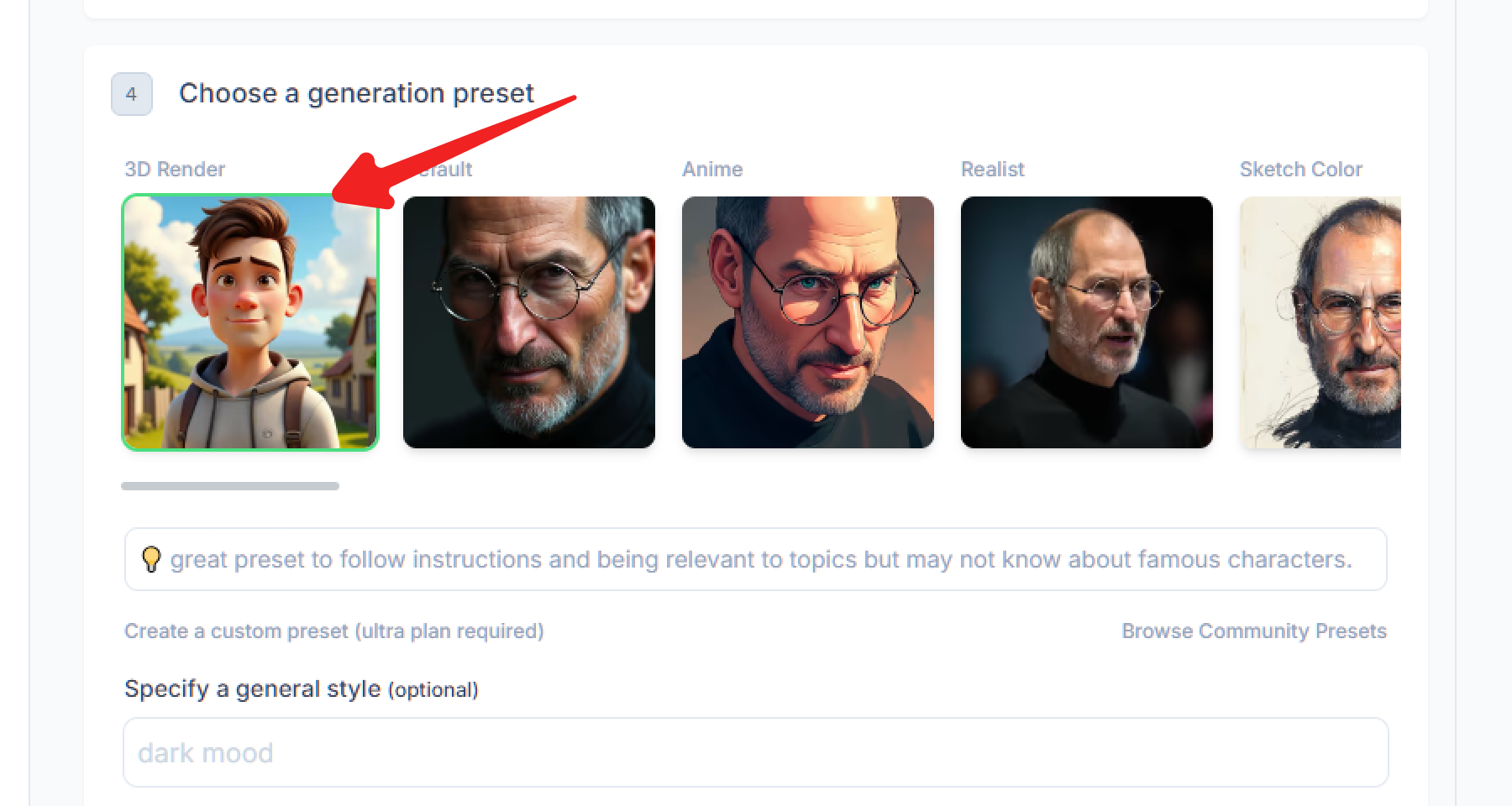Deselect the highlighted 3D Render preset
This screenshot has width=1512, height=806.
(249, 322)
